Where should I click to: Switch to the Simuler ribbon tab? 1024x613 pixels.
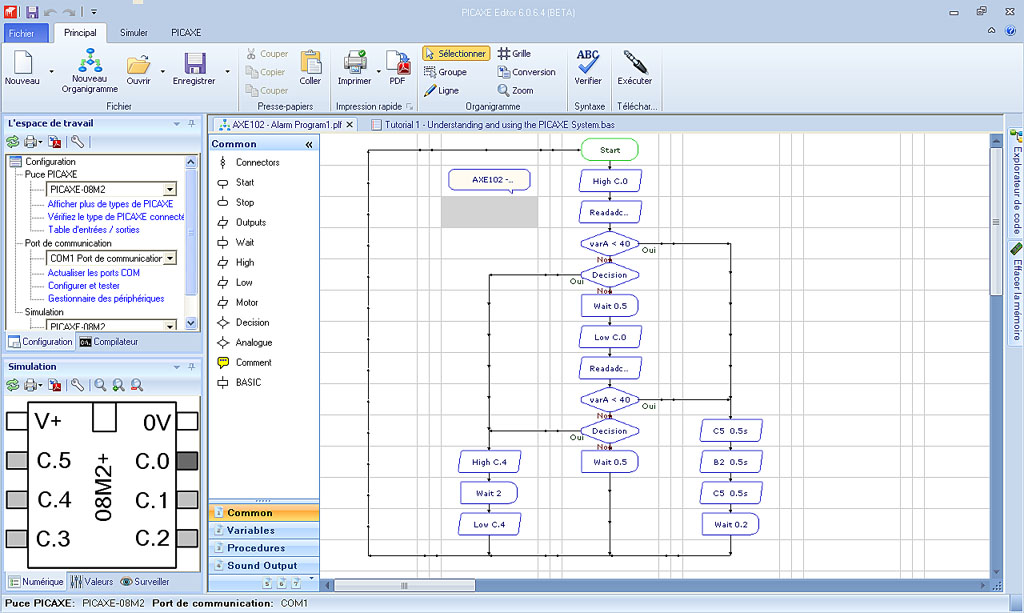pyautogui.click(x=134, y=33)
